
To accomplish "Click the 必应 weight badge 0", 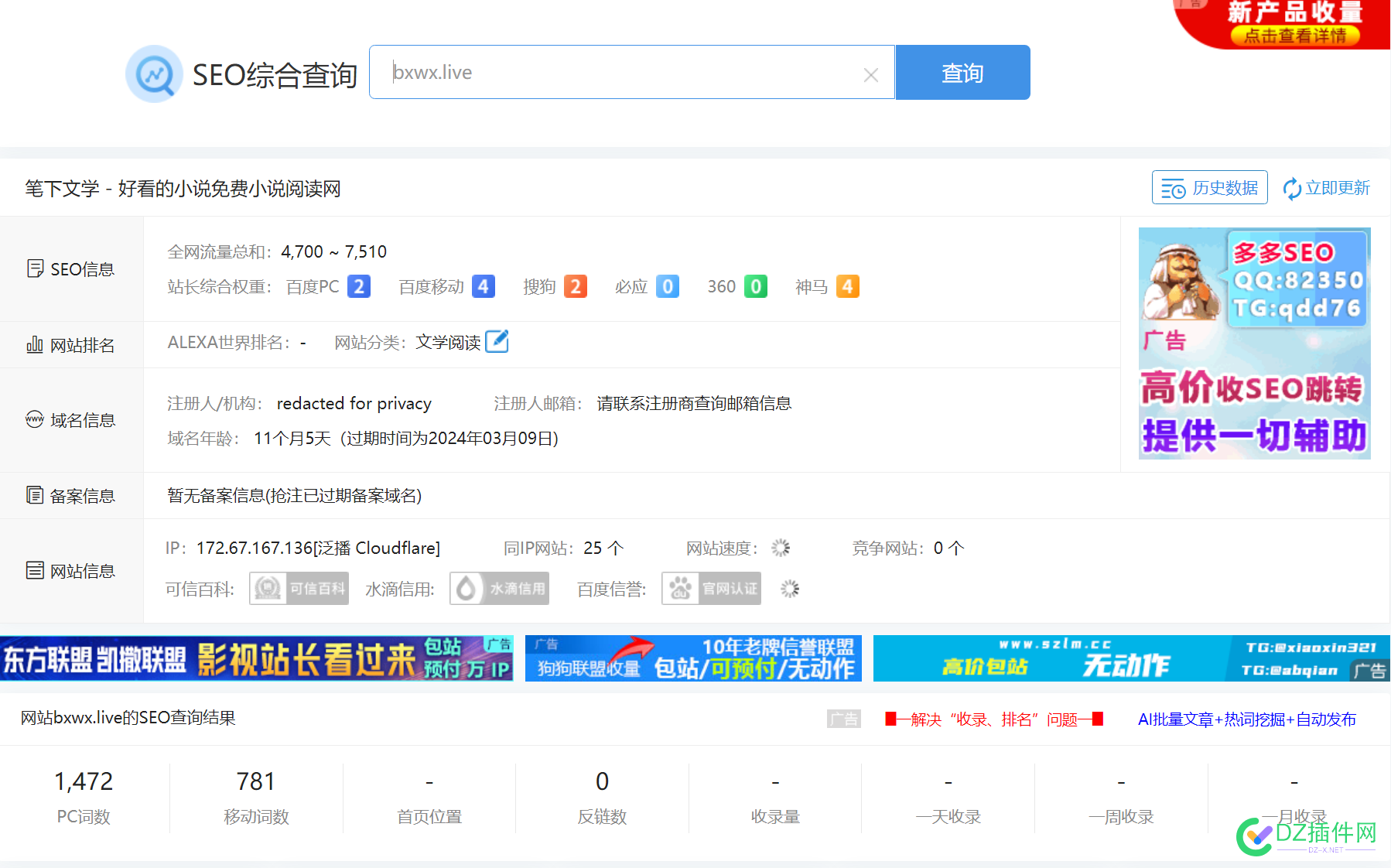I will pyautogui.click(x=668, y=287).
